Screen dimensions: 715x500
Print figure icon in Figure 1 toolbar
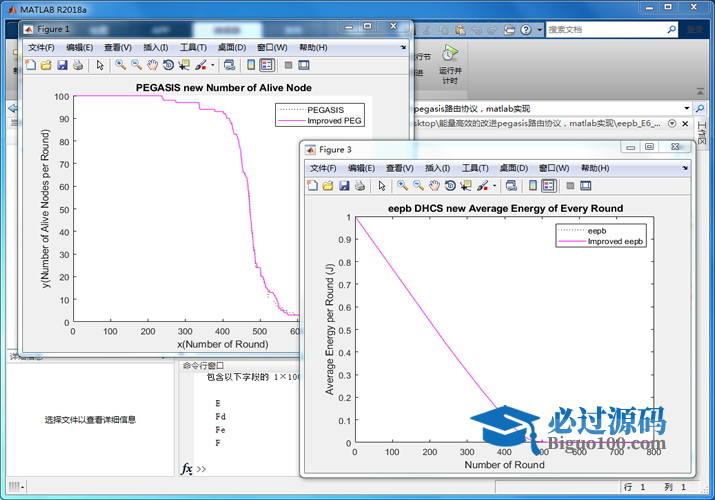tap(78, 65)
